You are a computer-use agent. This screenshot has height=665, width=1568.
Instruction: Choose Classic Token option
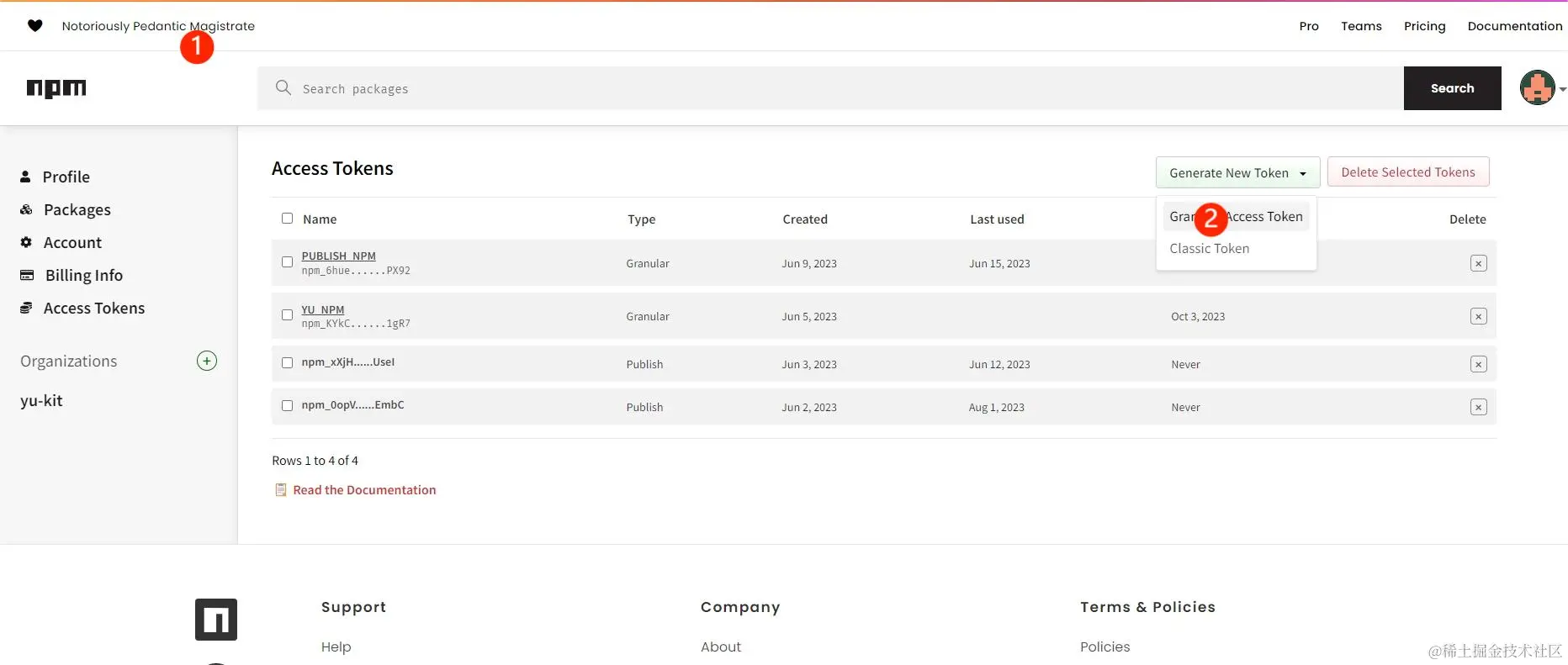[x=1209, y=248]
